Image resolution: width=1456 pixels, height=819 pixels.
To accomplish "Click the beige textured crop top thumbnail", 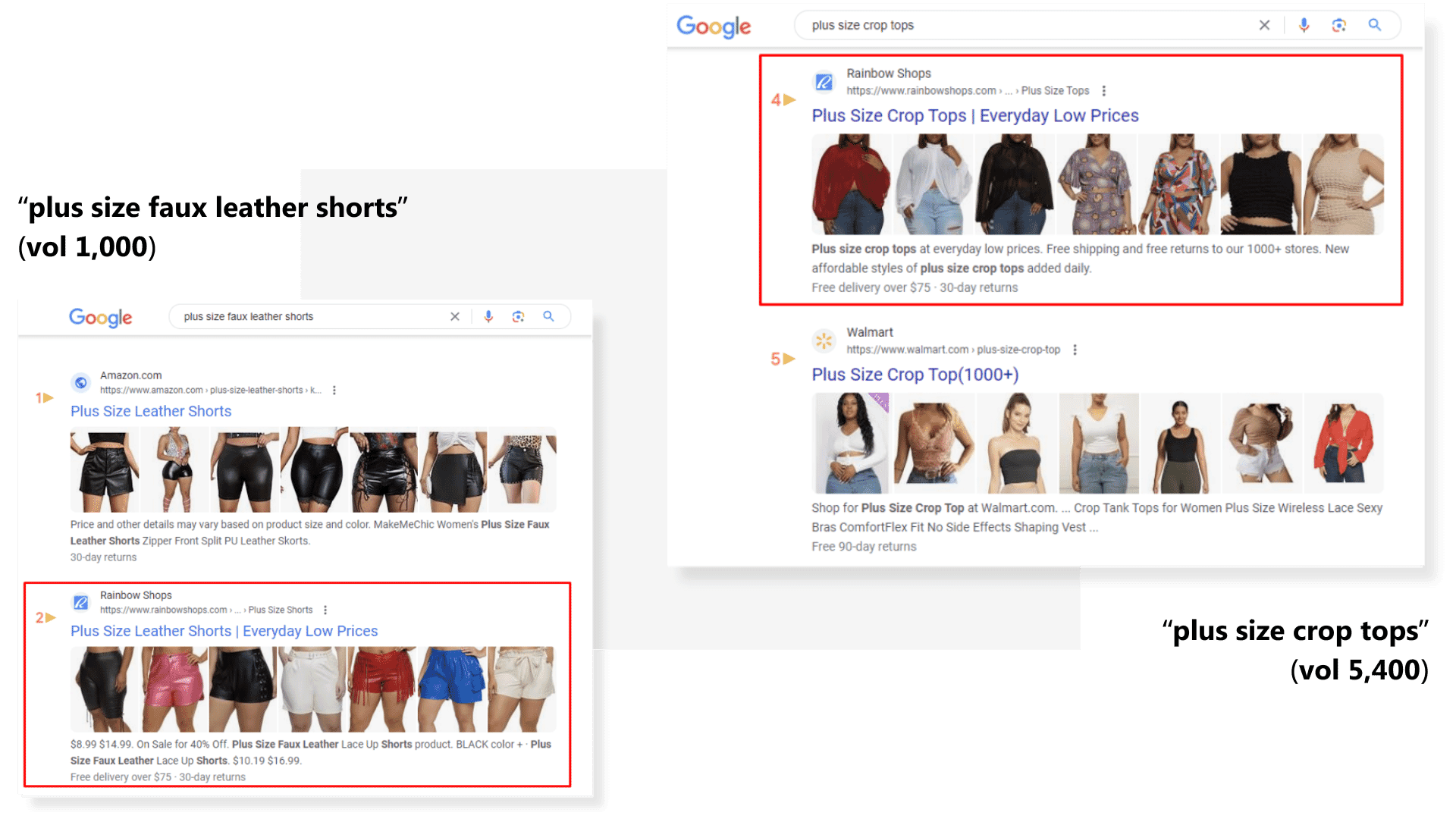I will pos(1343,184).
